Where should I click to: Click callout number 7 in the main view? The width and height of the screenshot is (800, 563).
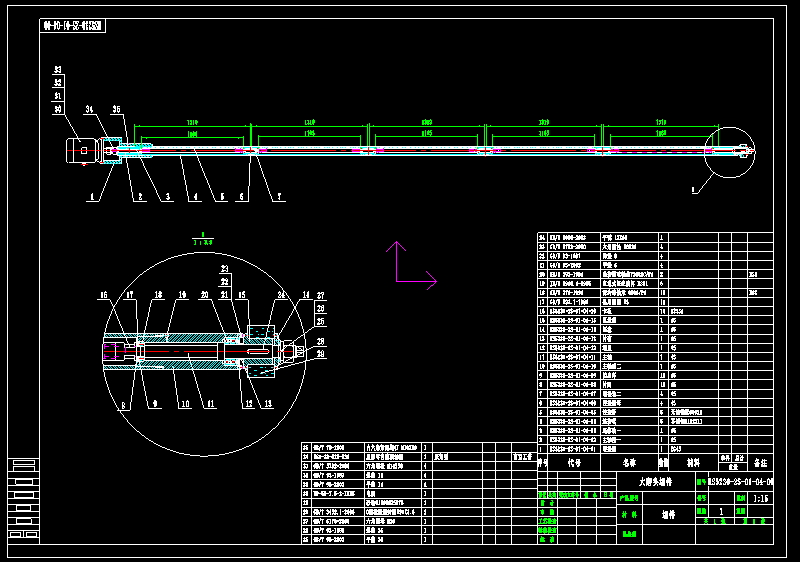click(x=279, y=197)
